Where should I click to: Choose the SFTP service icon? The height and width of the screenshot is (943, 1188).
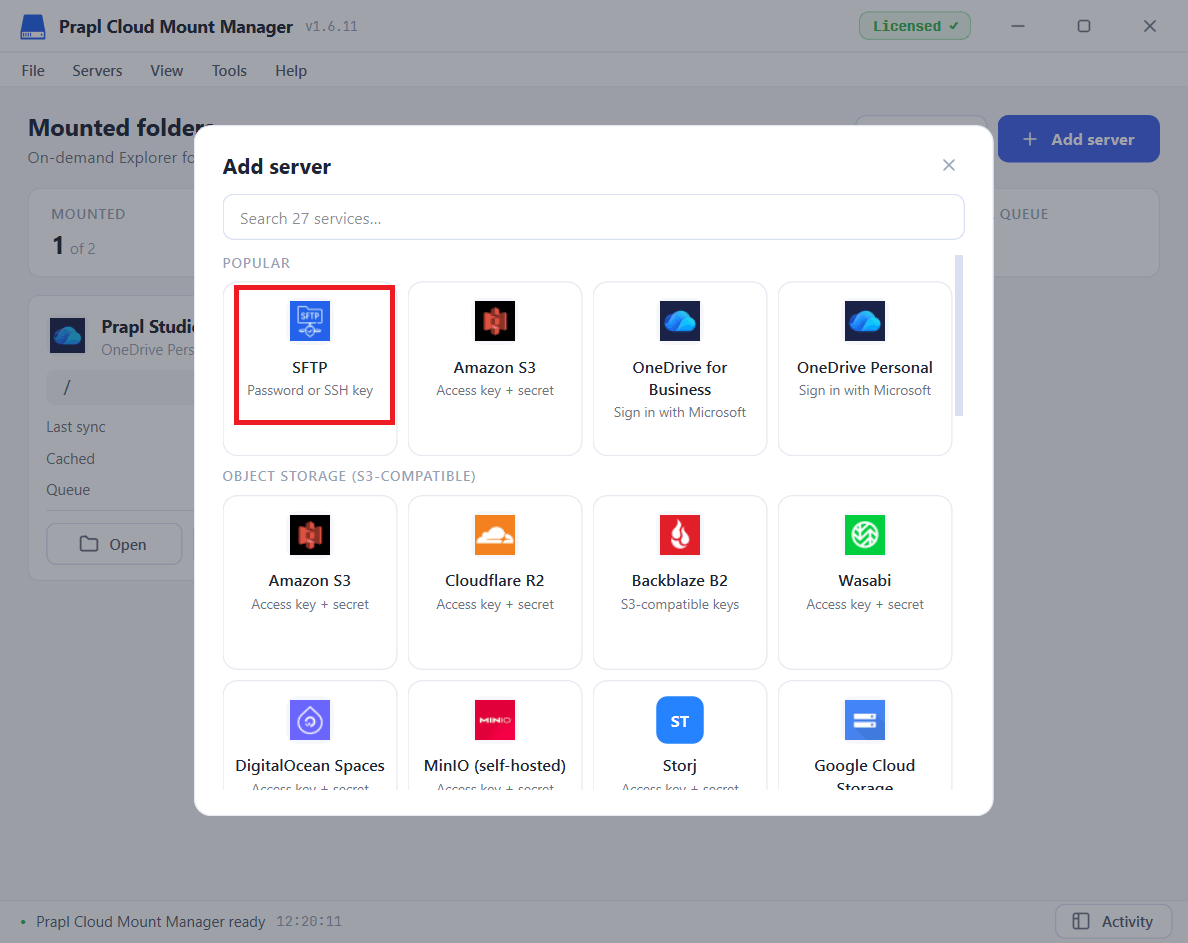pyautogui.click(x=309, y=321)
